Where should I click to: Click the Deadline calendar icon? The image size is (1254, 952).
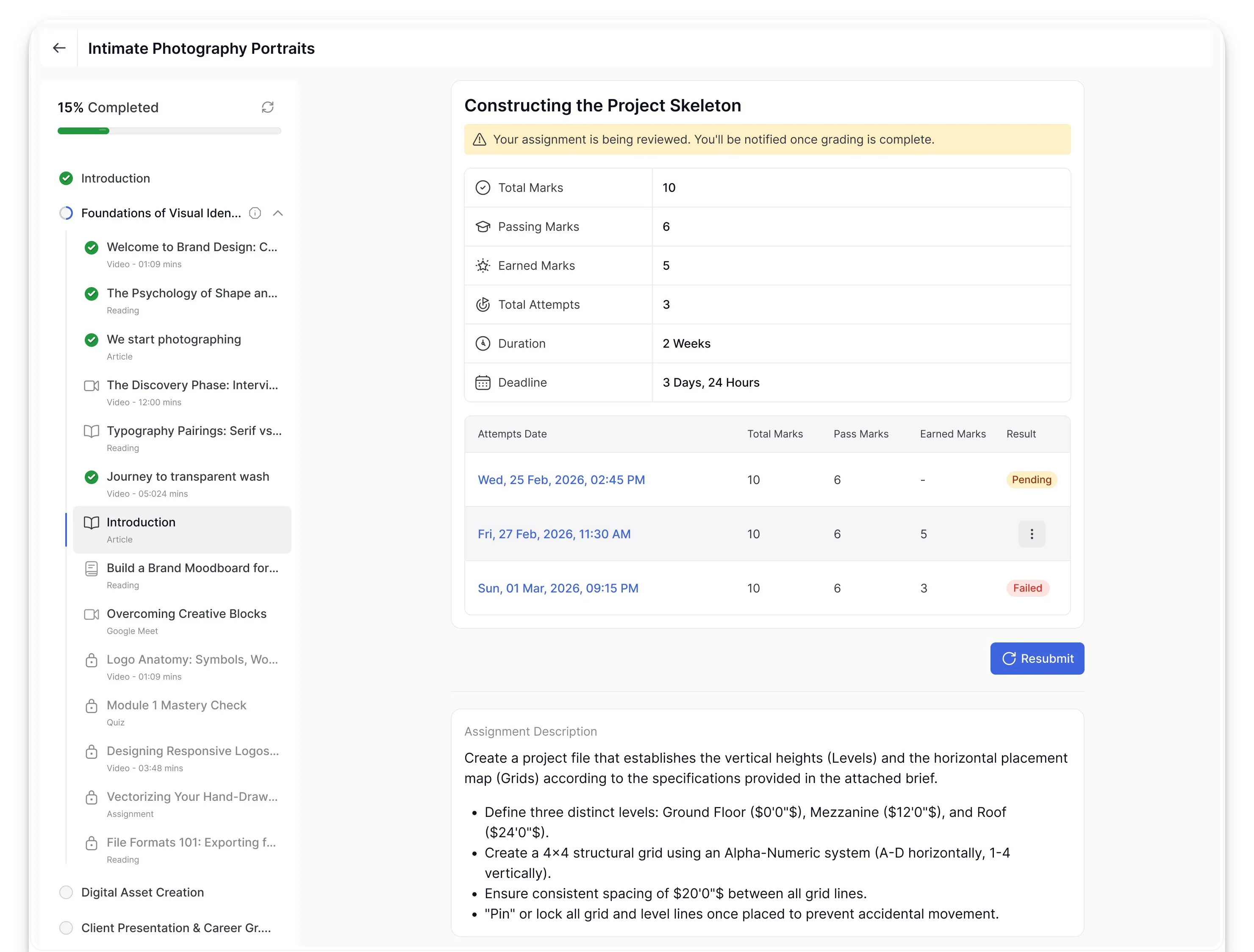pos(483,382)
